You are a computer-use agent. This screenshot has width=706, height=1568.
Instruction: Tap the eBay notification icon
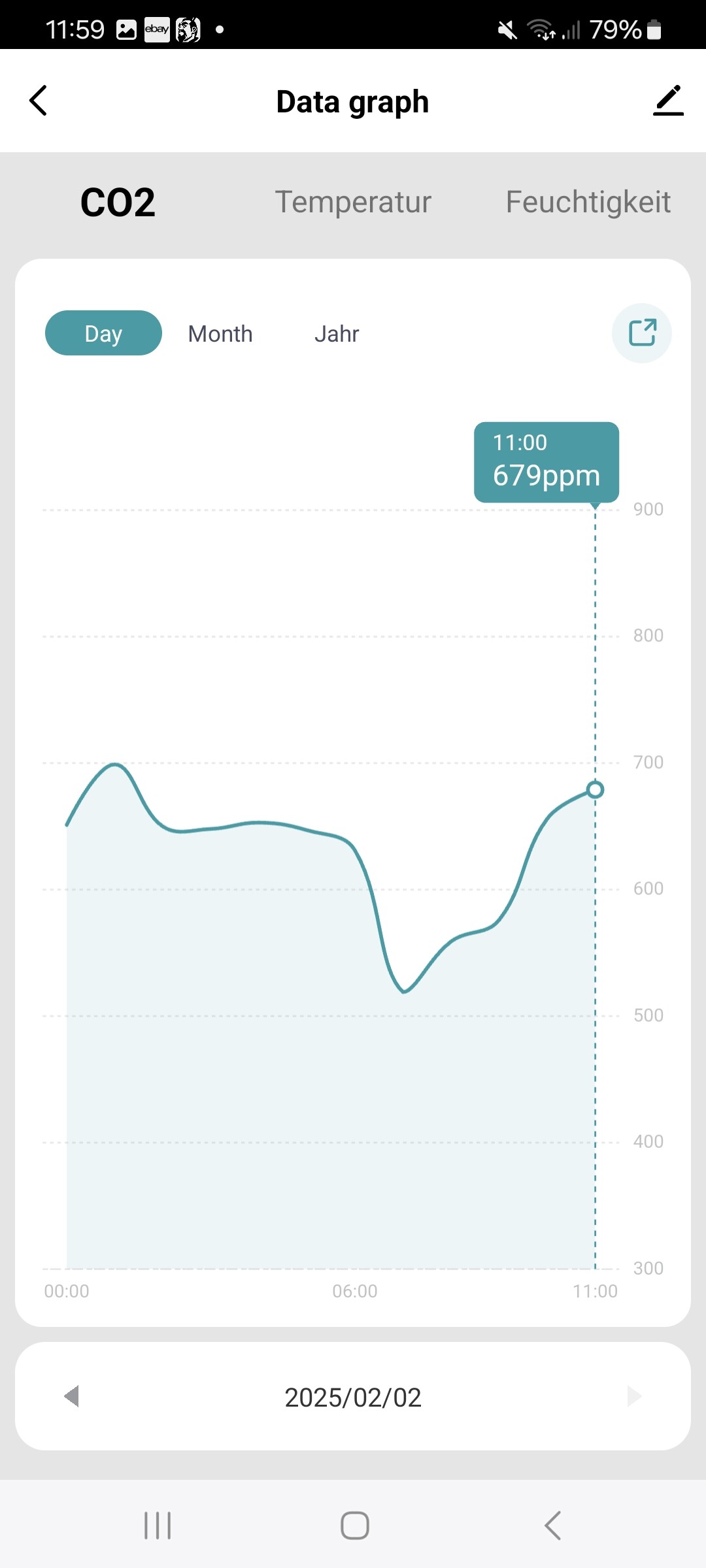point(157,29)
